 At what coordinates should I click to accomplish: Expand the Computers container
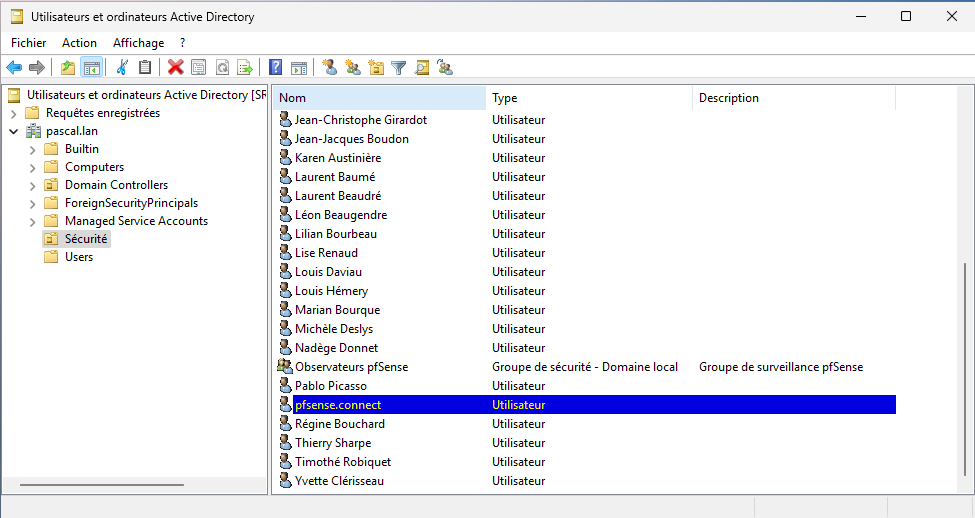coord(32,168)
